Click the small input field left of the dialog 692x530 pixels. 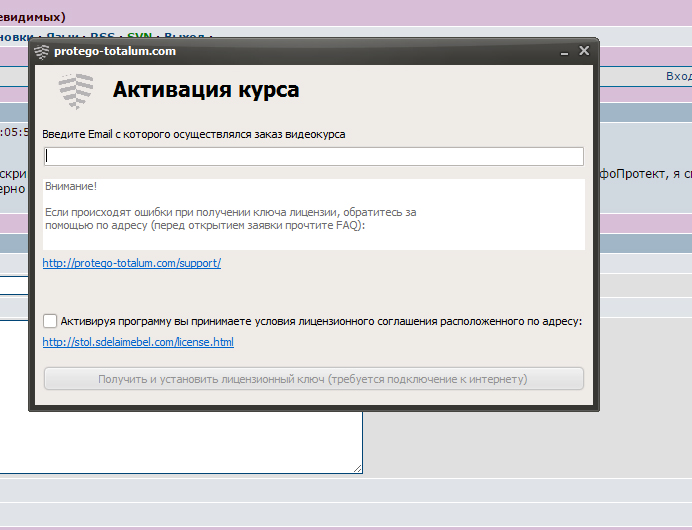[x=13, y=285]
